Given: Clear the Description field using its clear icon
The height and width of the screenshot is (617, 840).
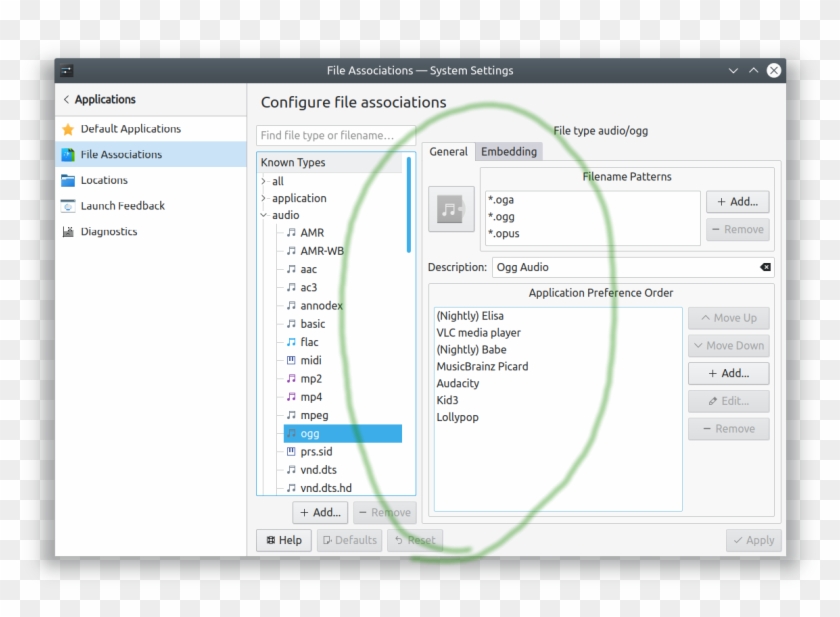Looking at the screenshot, I should pyautogui.click(x=765, y=266).
